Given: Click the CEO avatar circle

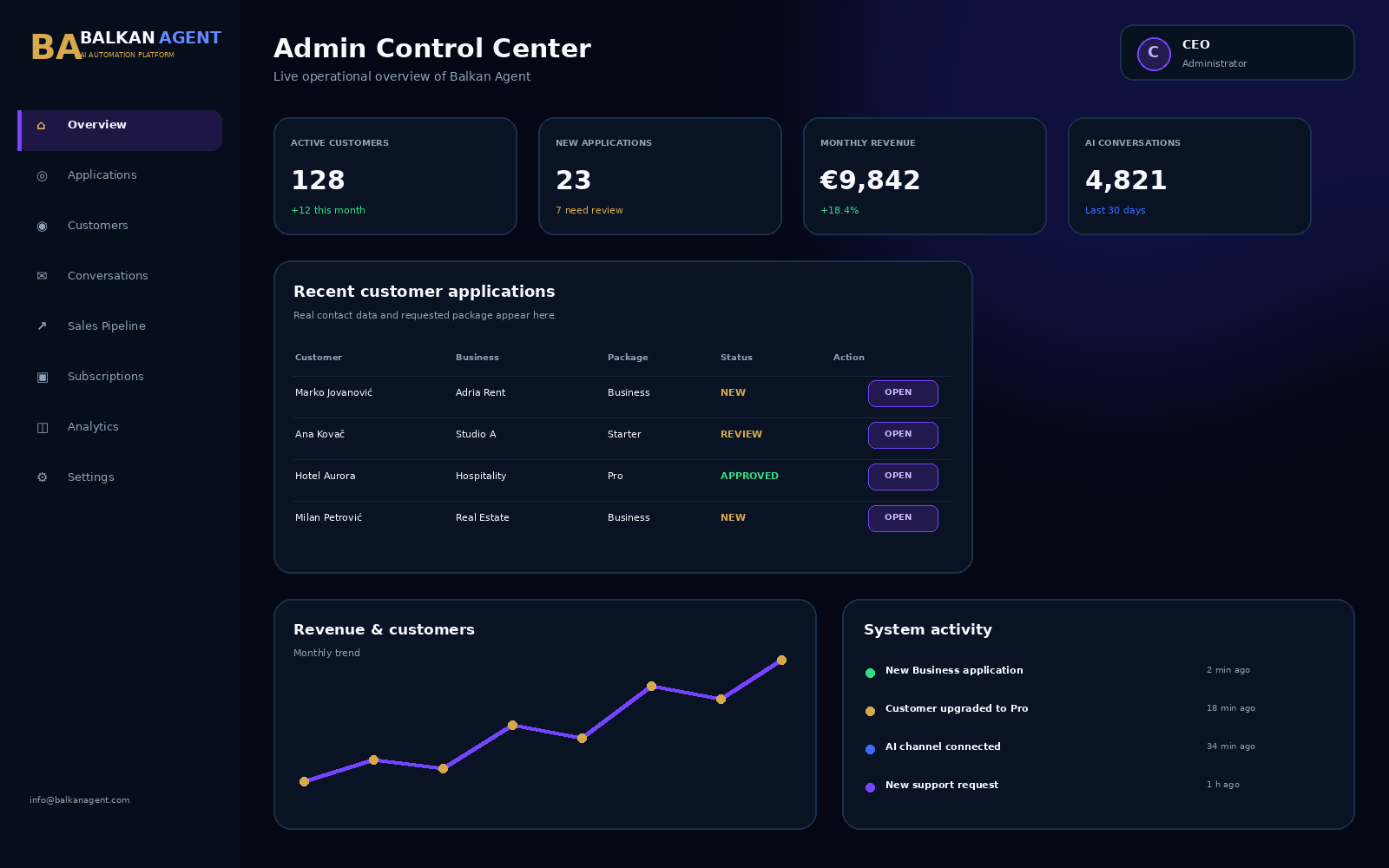Looking at the screenshot, I should point(1154,54).
